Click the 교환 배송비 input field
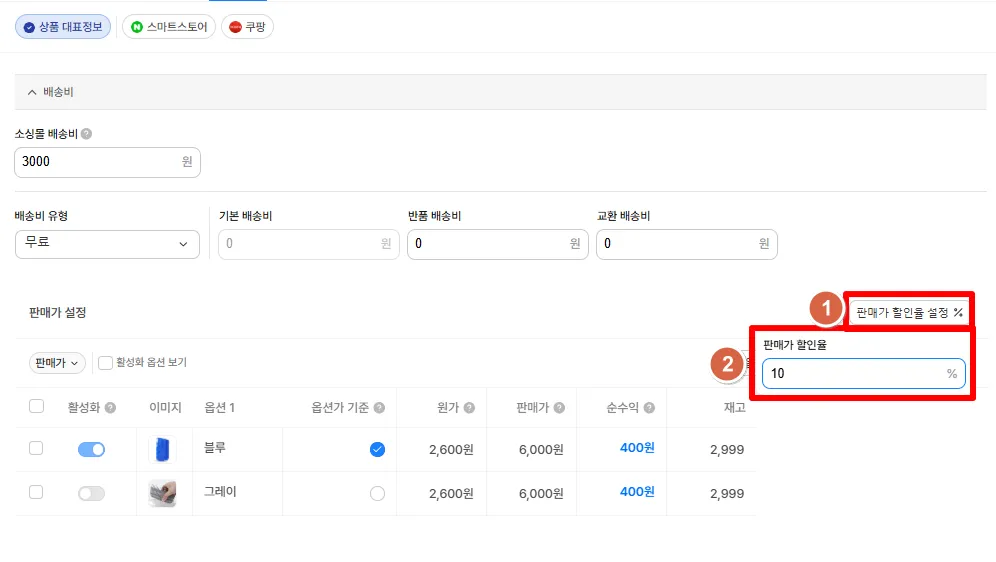This screenshot has width=996, height=562. click(687, 244)
